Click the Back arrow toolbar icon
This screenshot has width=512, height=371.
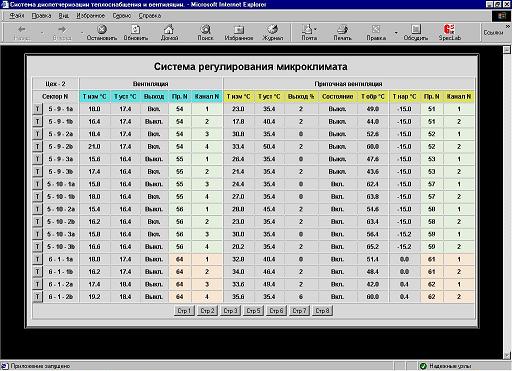22,30
